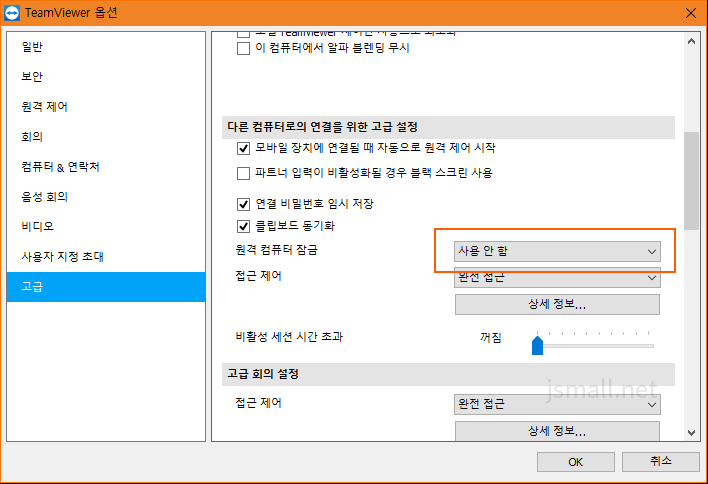The image size is (708, 484).
Task: Open the 음성 회의 settings category
Action: (x=106, y=197)
